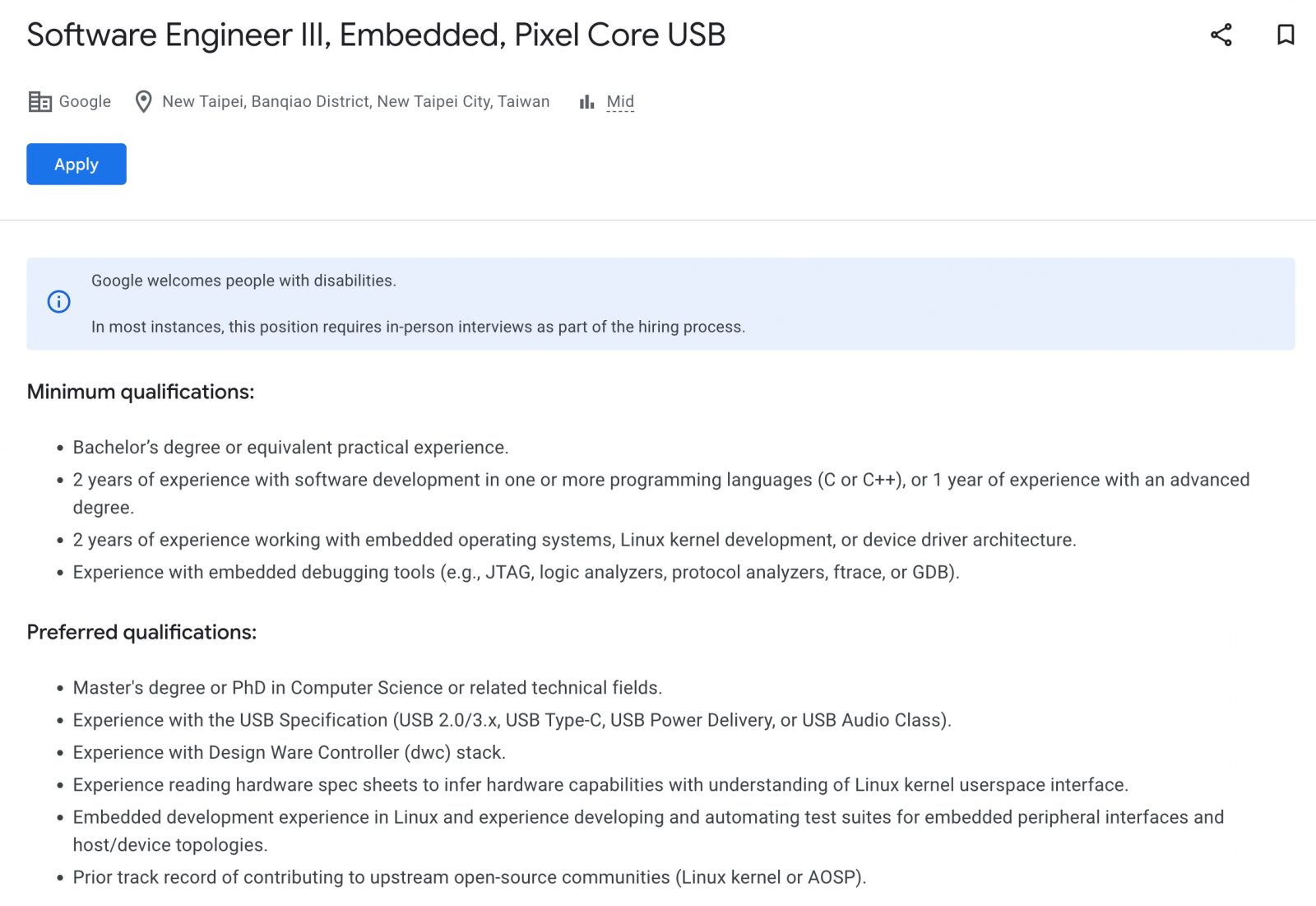This screenshot has height=906, width=1316.
Task: Click the Software Engineer III job title
Action: click(x=376, y=35)
